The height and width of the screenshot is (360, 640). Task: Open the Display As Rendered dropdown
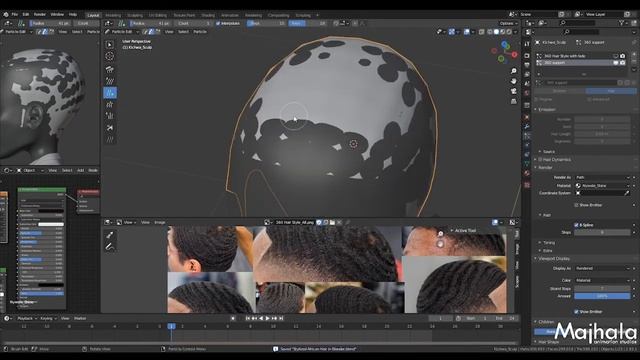tap(602, 268)
